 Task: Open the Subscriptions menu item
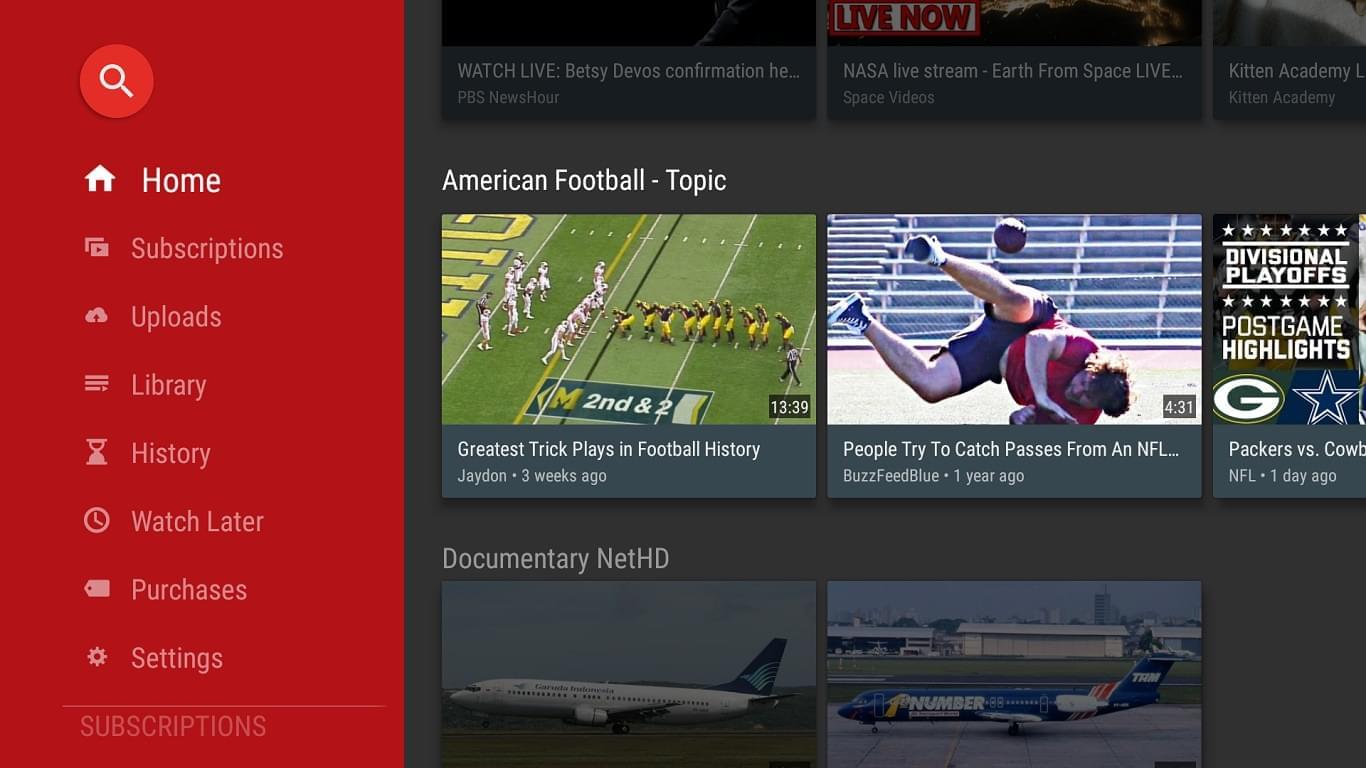tap(207, 249)
